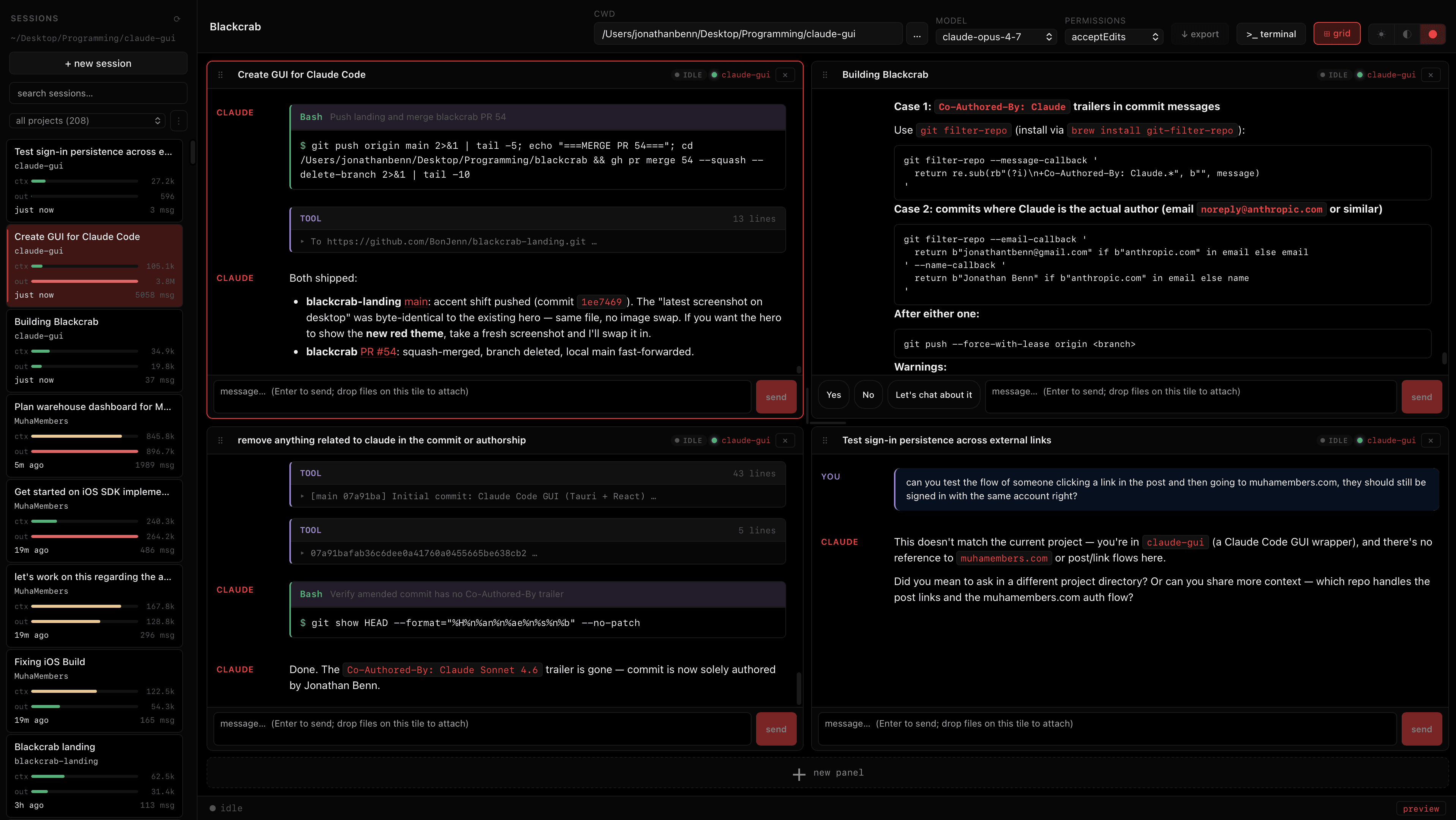Select the red dot theme

coord(1432,34)
